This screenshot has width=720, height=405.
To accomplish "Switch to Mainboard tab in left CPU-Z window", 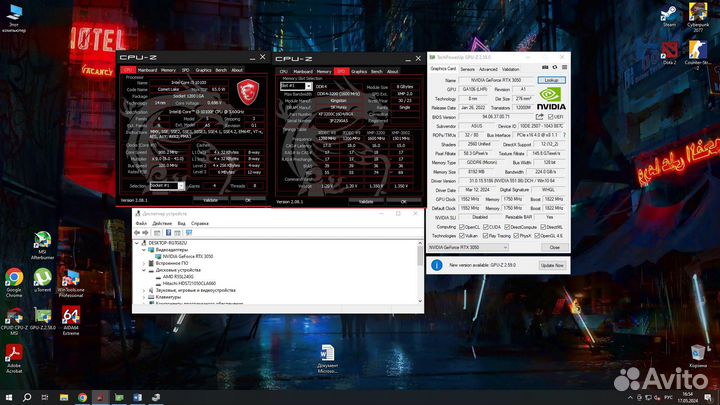I will (x=147, y=70).
